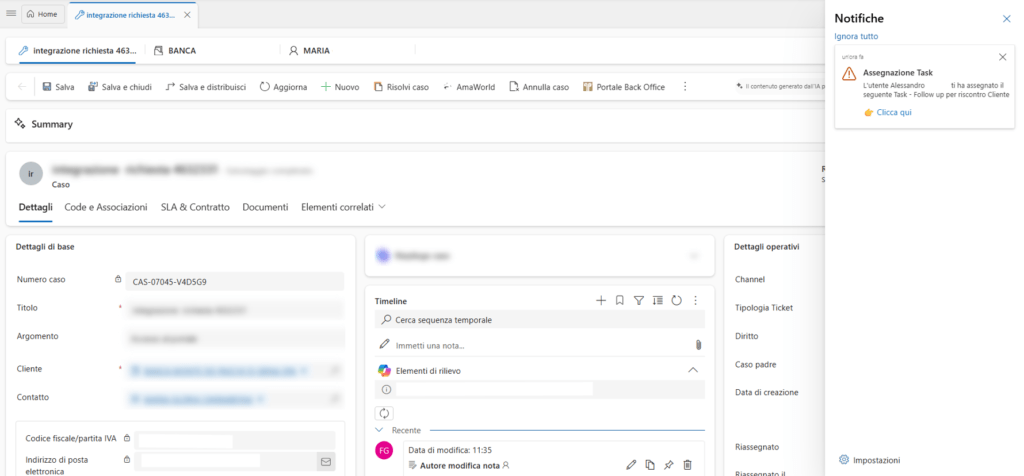The height and width of the screenshot is (476, 1024).
Task: Click the lock icon beside Numero caso
Action: click(x=118, y=279)
